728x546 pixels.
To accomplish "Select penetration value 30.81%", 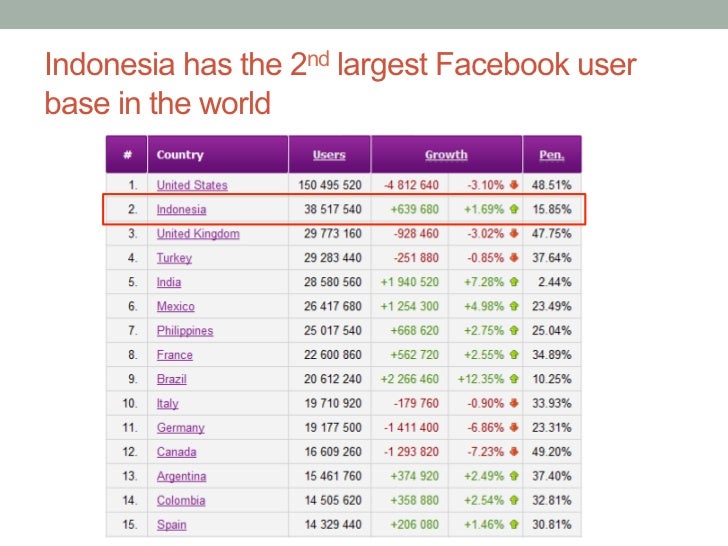I will click(x=552, y=524).
